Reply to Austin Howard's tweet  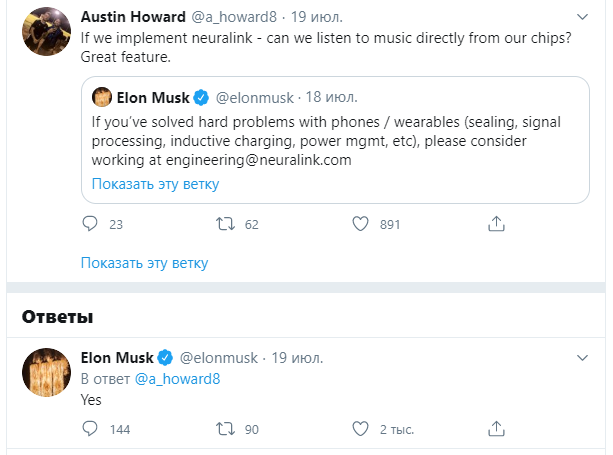(90, 224)
